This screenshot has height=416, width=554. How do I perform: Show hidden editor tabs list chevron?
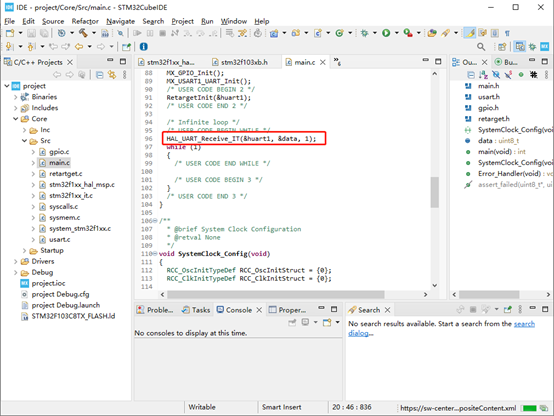(x=337, y=62)
